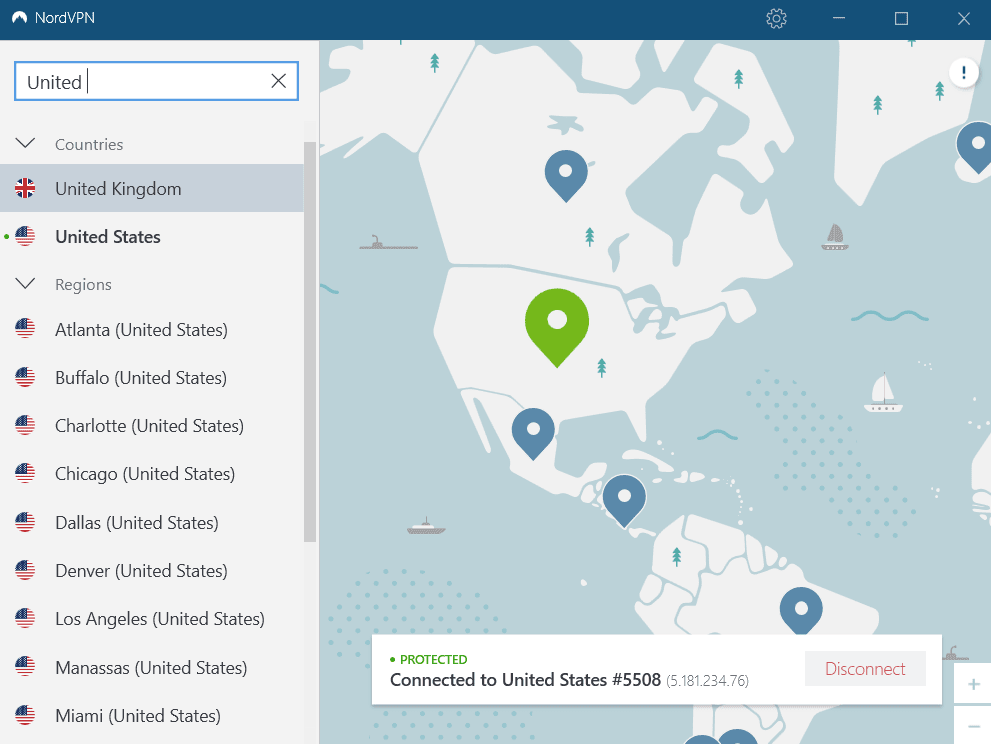Maximize the NordVPN window
Screen dimensions: 991x744
coord(901,18)
